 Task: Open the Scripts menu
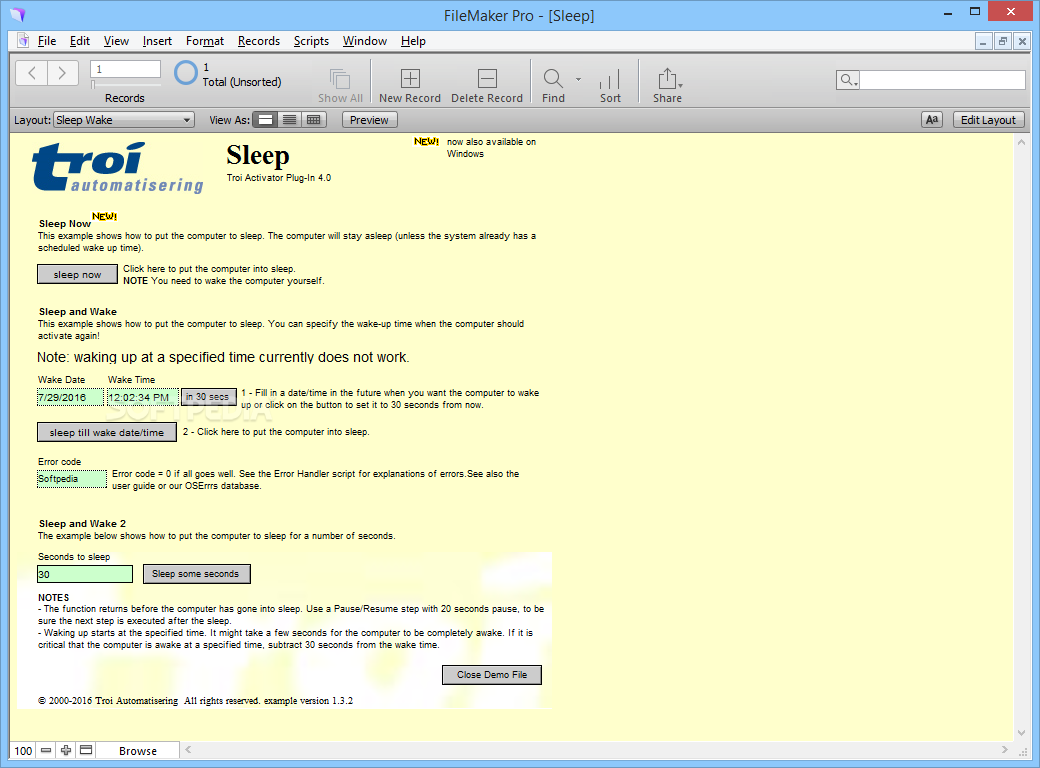[x=311, y=41]
